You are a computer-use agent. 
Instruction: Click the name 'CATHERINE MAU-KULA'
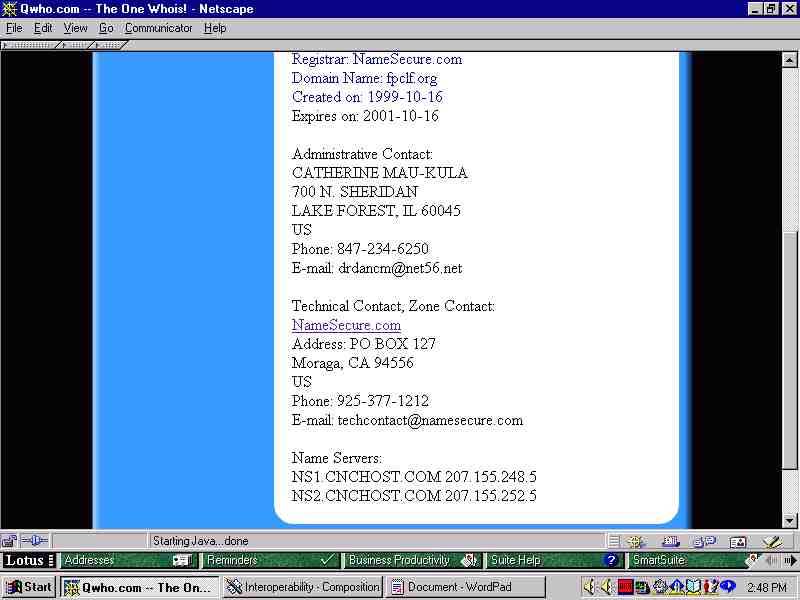pos(380,173)
